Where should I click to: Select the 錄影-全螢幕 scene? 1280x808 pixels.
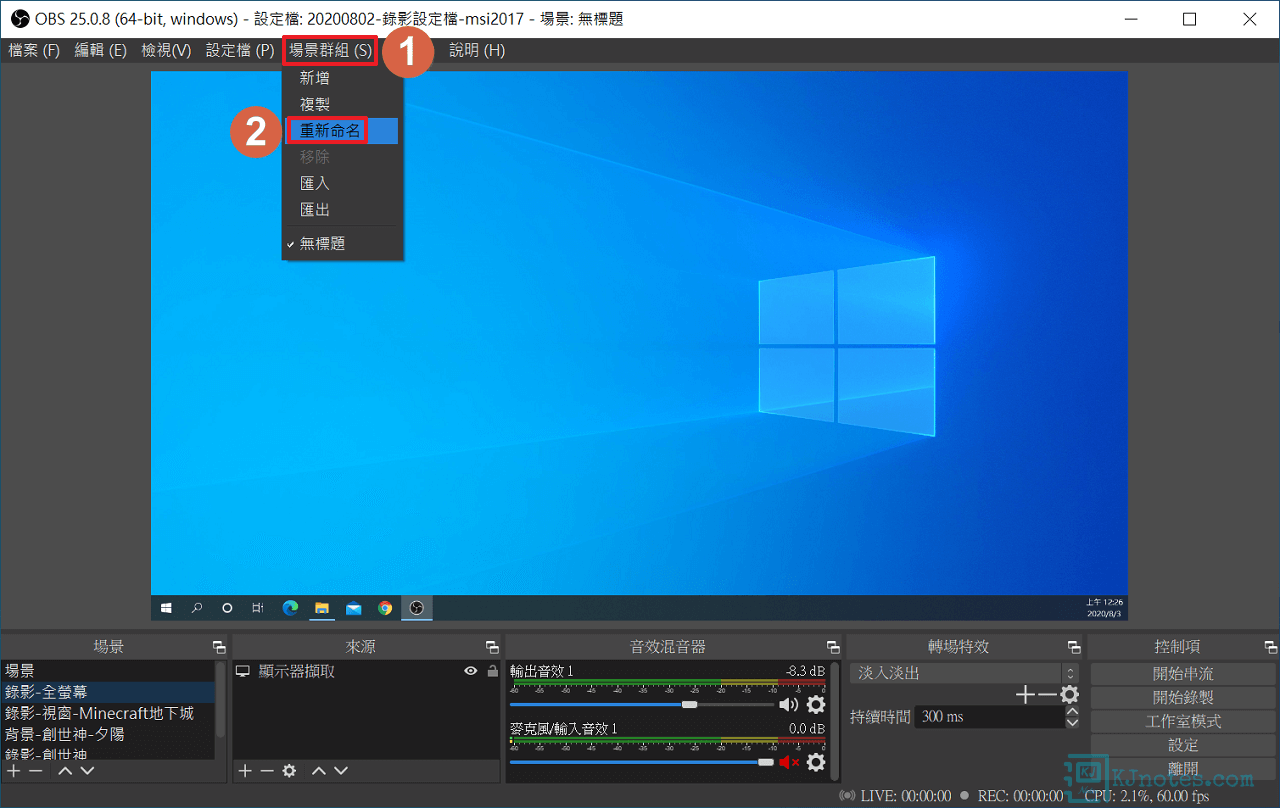(108, 692)
